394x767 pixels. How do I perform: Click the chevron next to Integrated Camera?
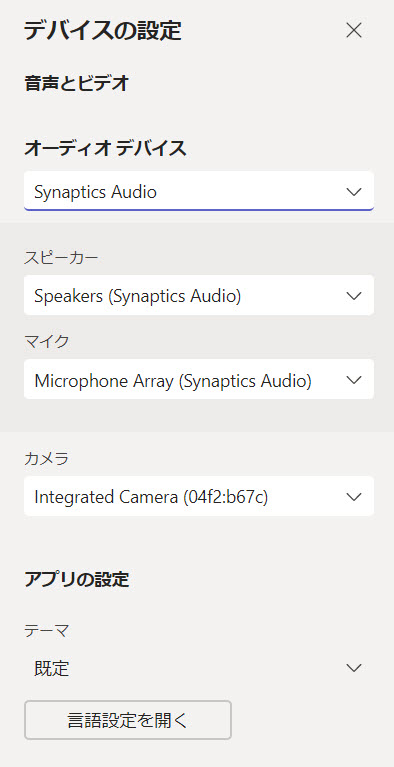[353, 496]
